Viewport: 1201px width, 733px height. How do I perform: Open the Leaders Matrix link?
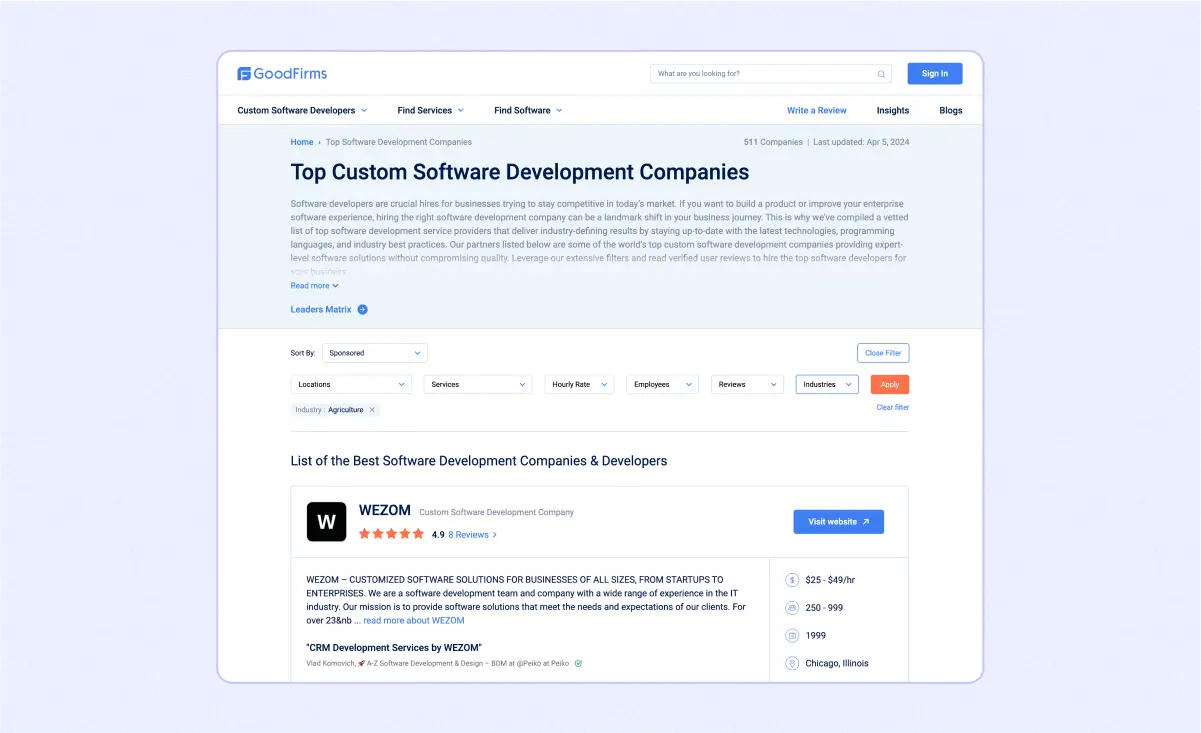[321, 310]
